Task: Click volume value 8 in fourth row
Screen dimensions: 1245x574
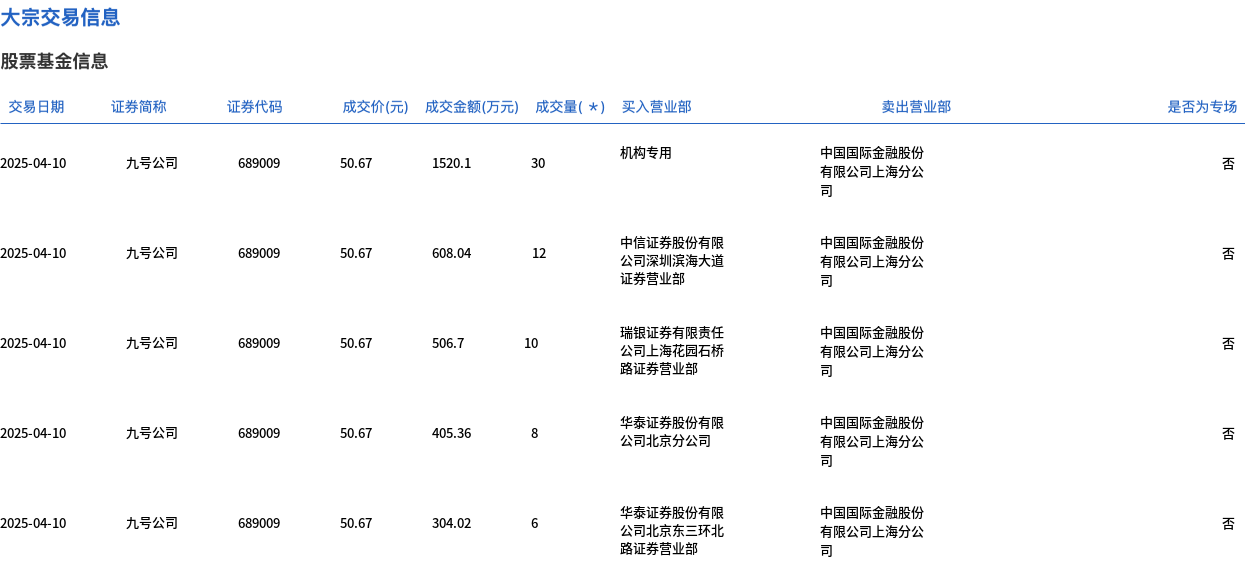Action: click(534, 433)
